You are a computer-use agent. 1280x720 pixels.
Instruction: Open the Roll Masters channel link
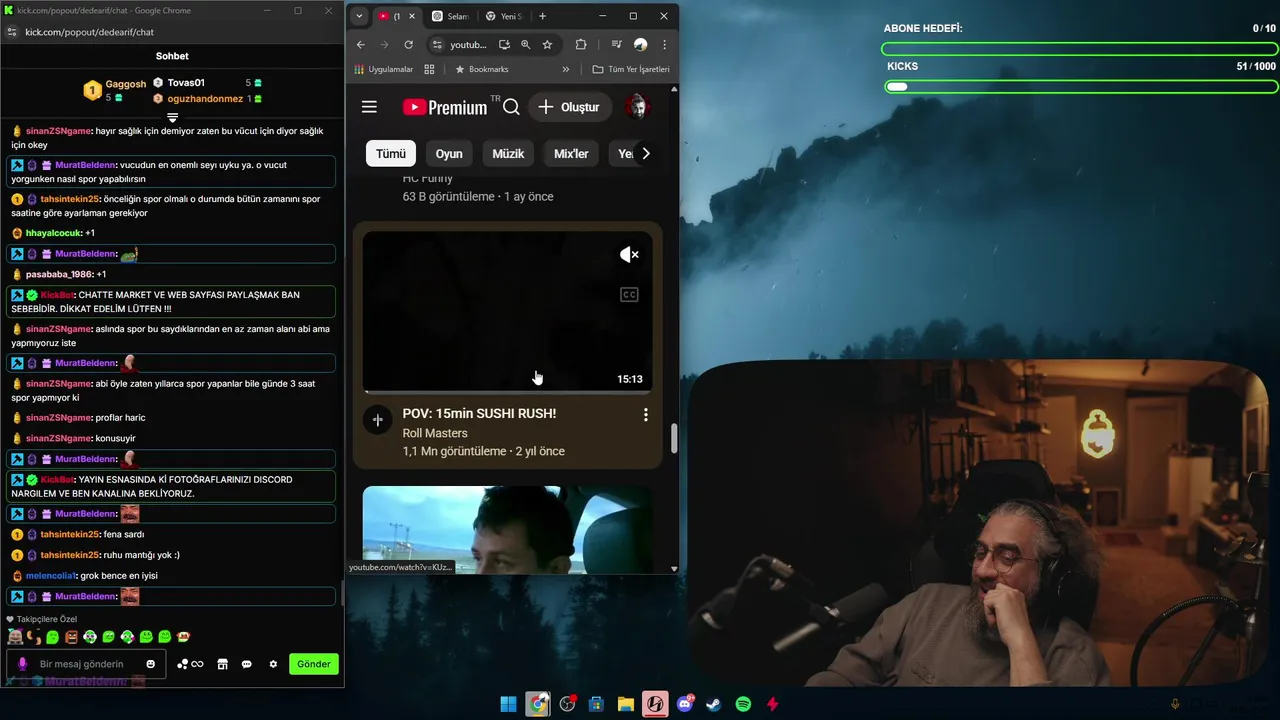tap(435, 433)
